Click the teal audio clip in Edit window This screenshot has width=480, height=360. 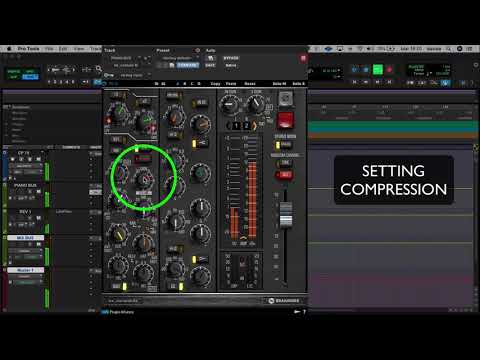click(x=393, y=127)
